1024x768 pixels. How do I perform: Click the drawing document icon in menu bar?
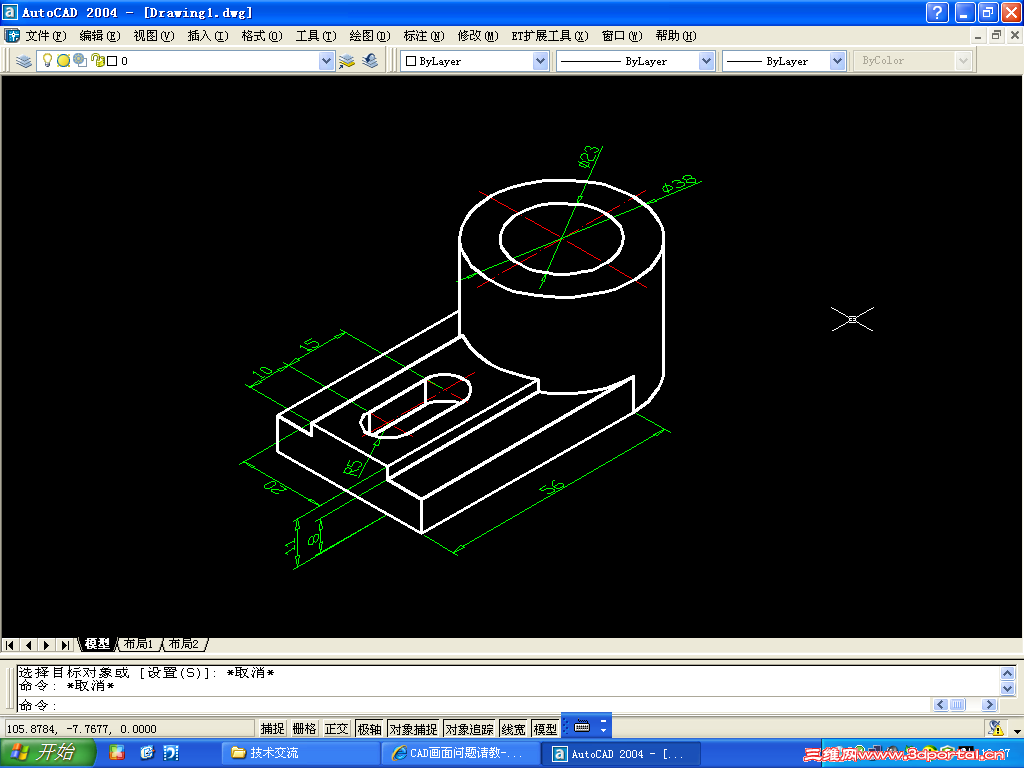point(12,35)
